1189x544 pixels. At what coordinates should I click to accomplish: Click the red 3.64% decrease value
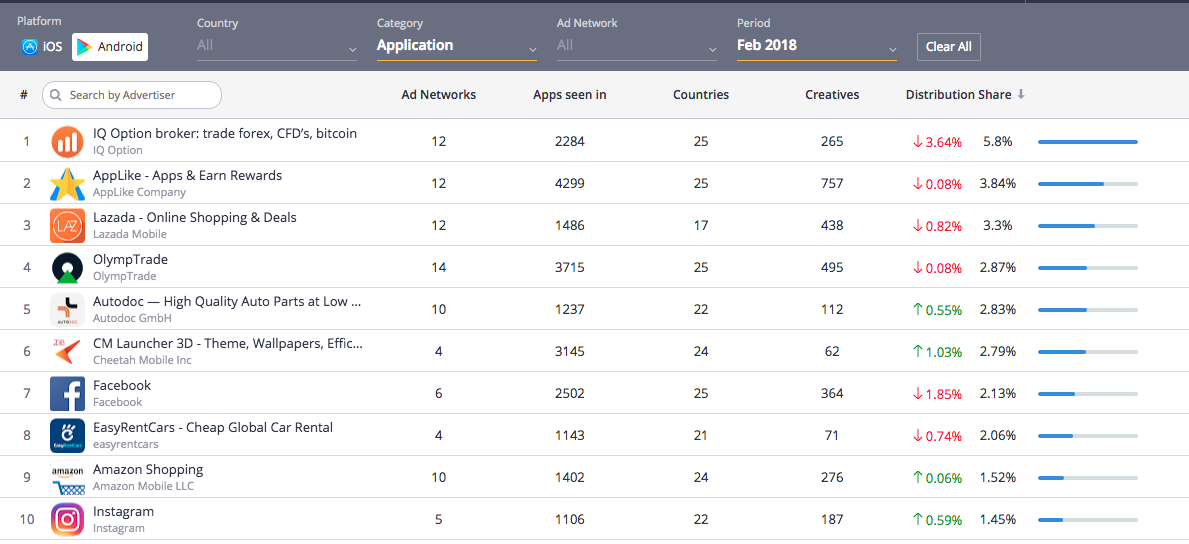pyautogui.click(x=937, y=142)
